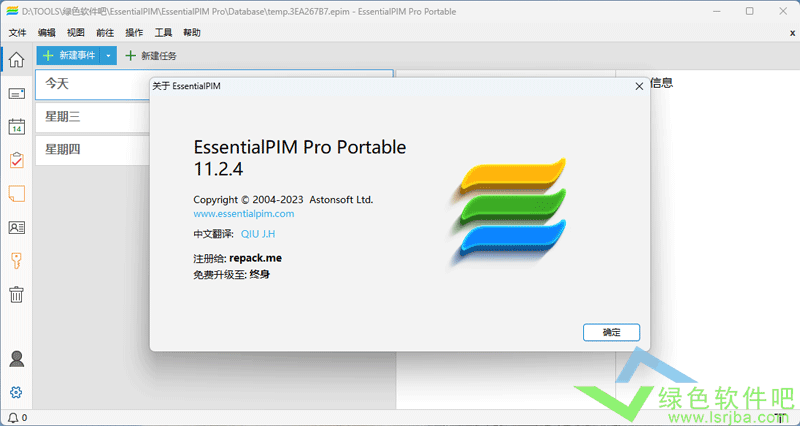This screenshot has height=426, width=800.
Task: Open the Contacts card icon
Action: [16, 227]
